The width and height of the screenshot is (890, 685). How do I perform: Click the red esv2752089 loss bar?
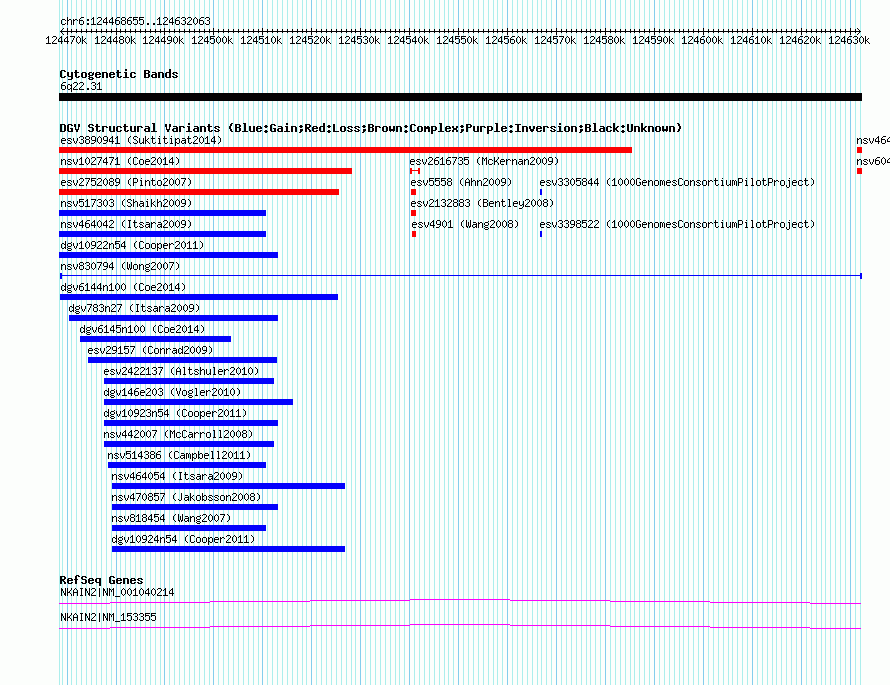point(199,192)
